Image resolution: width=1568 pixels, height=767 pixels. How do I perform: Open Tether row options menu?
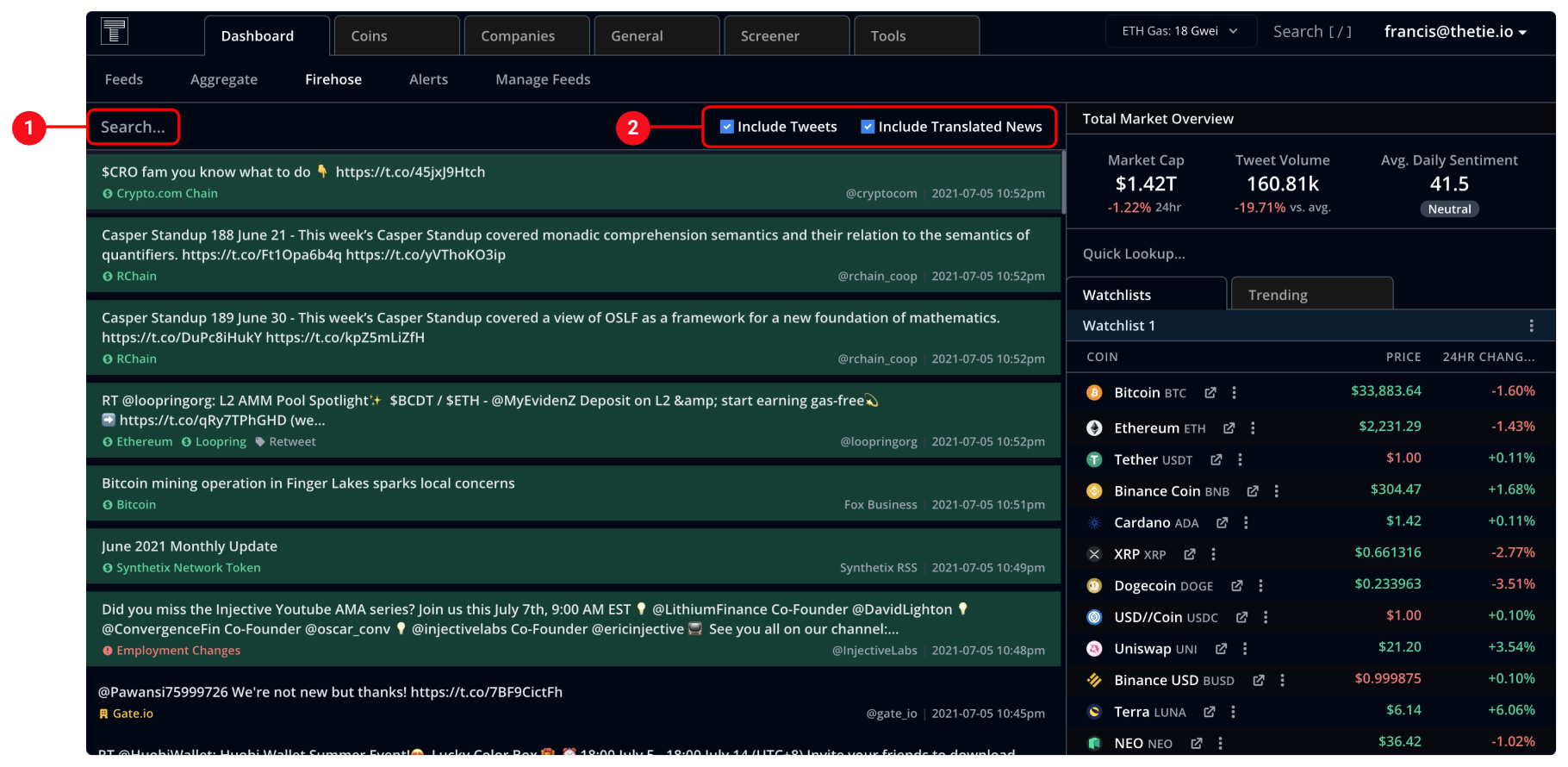click(1240, 460)
